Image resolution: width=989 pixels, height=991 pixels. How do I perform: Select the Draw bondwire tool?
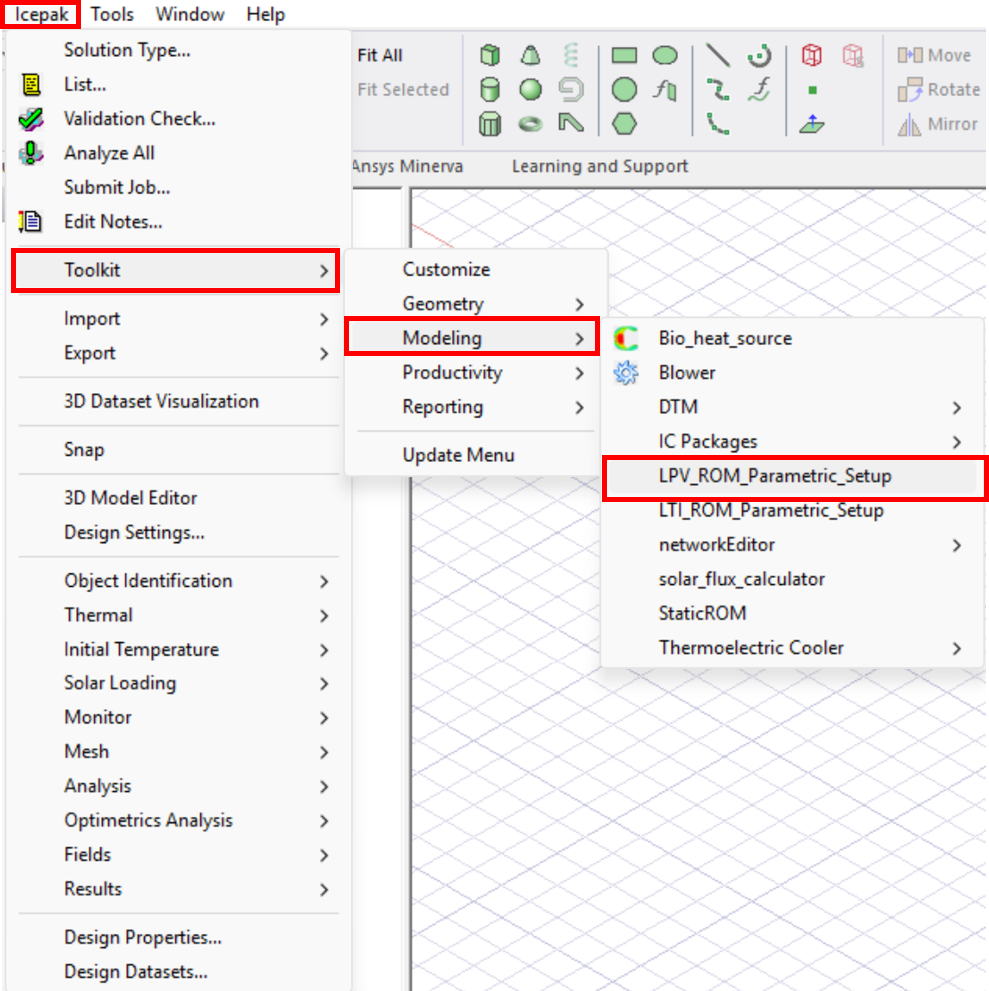pos(571,124)
